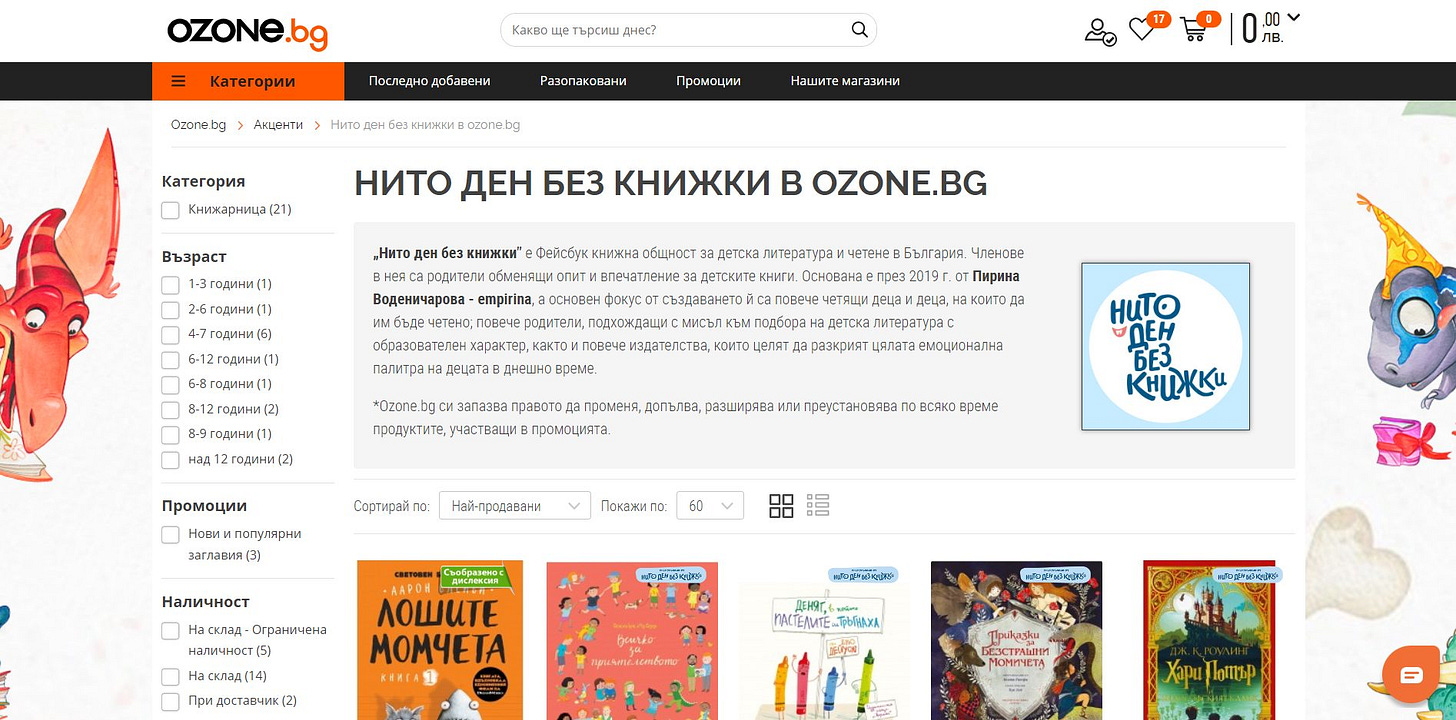Check the 6-8 години age filter
This screenshot has height=720, width=1456.
(170, 385)
